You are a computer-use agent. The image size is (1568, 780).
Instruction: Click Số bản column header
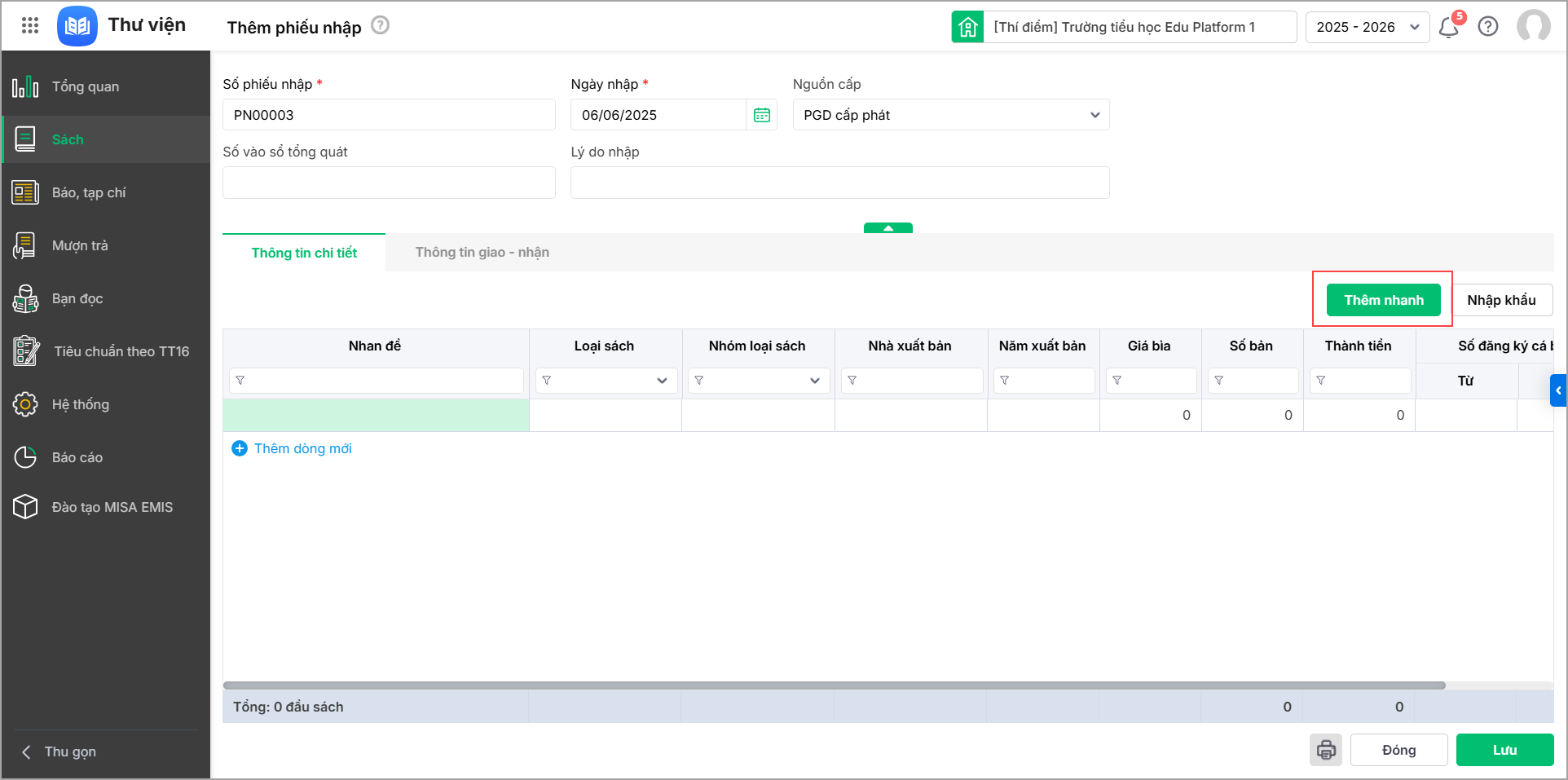(x=1251, y=346)
